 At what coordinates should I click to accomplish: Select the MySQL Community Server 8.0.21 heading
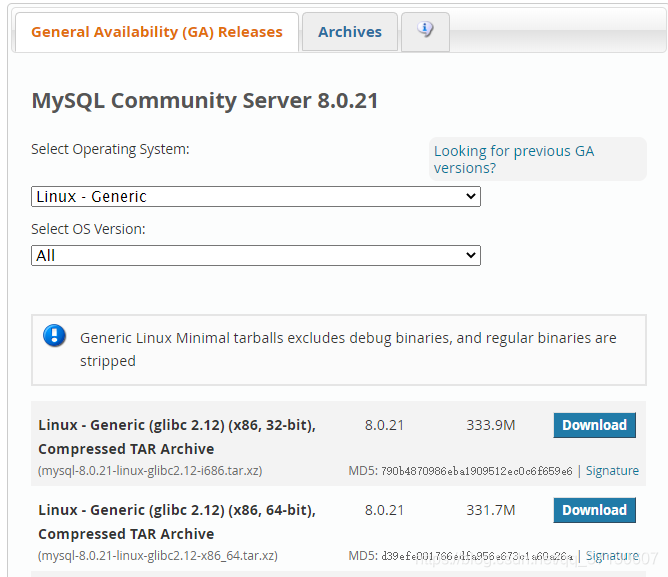[x=205, y=101]
